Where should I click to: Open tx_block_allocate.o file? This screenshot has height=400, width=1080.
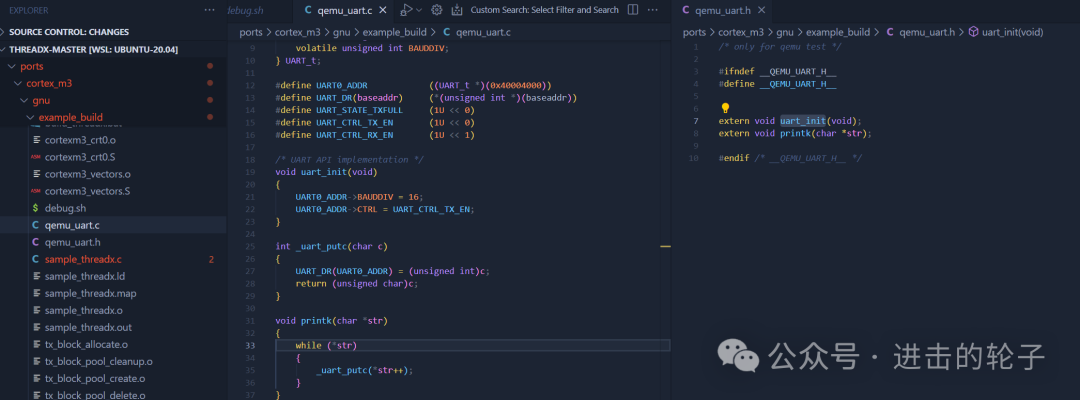tap(113, 344)
